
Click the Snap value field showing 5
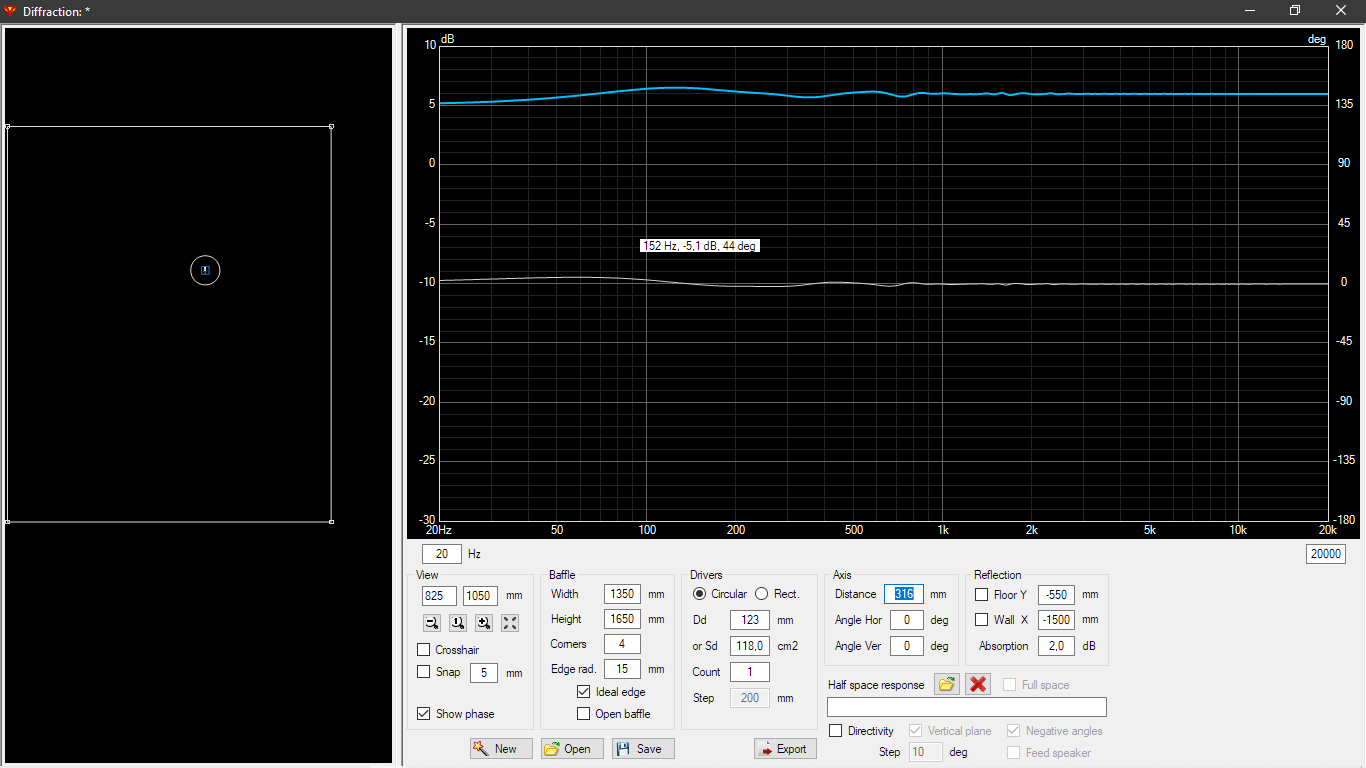click(484, 673)
